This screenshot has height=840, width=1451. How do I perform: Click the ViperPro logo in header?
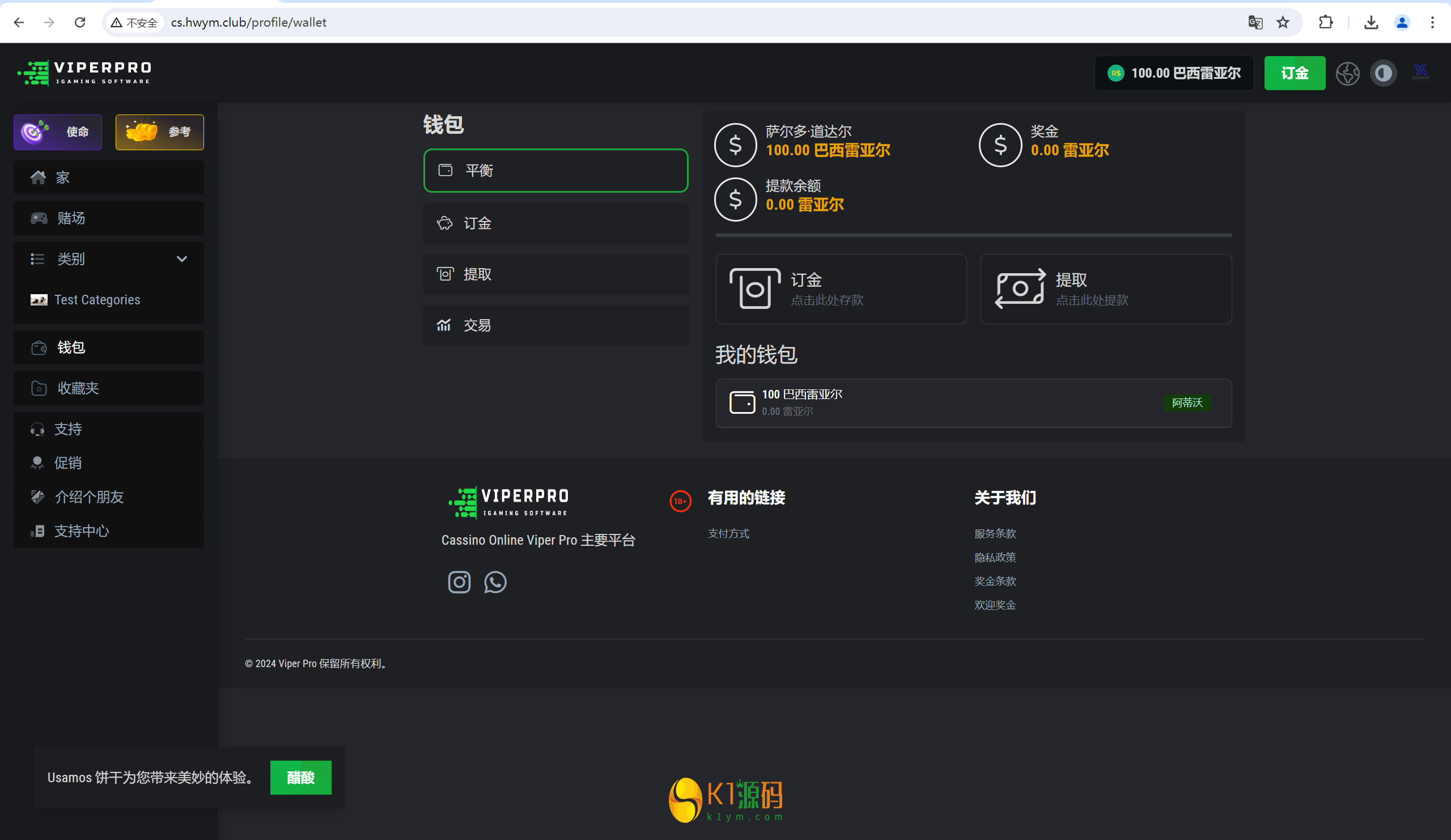(84, 73)
